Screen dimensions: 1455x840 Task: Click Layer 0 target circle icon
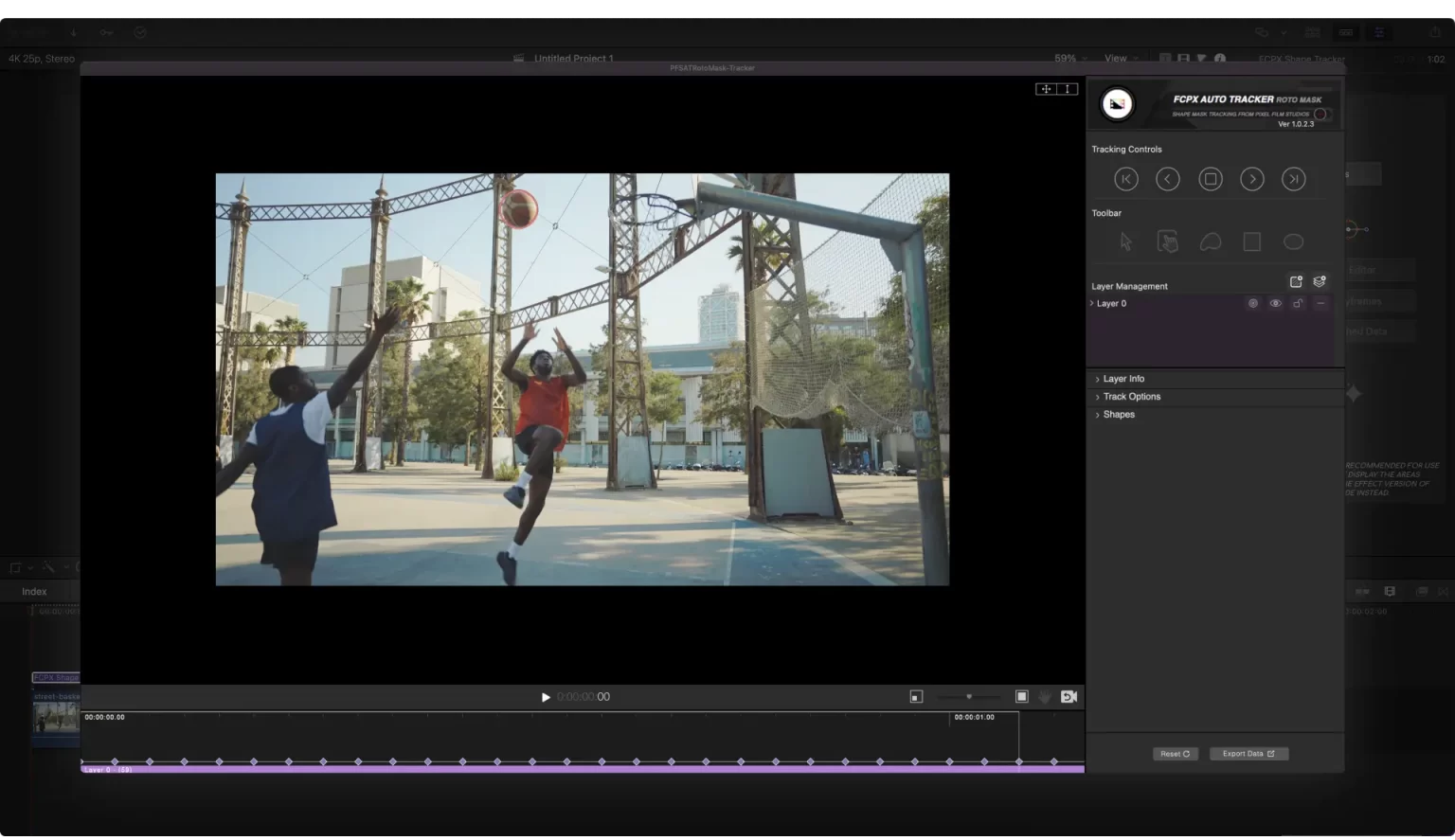click(1253, 304)
